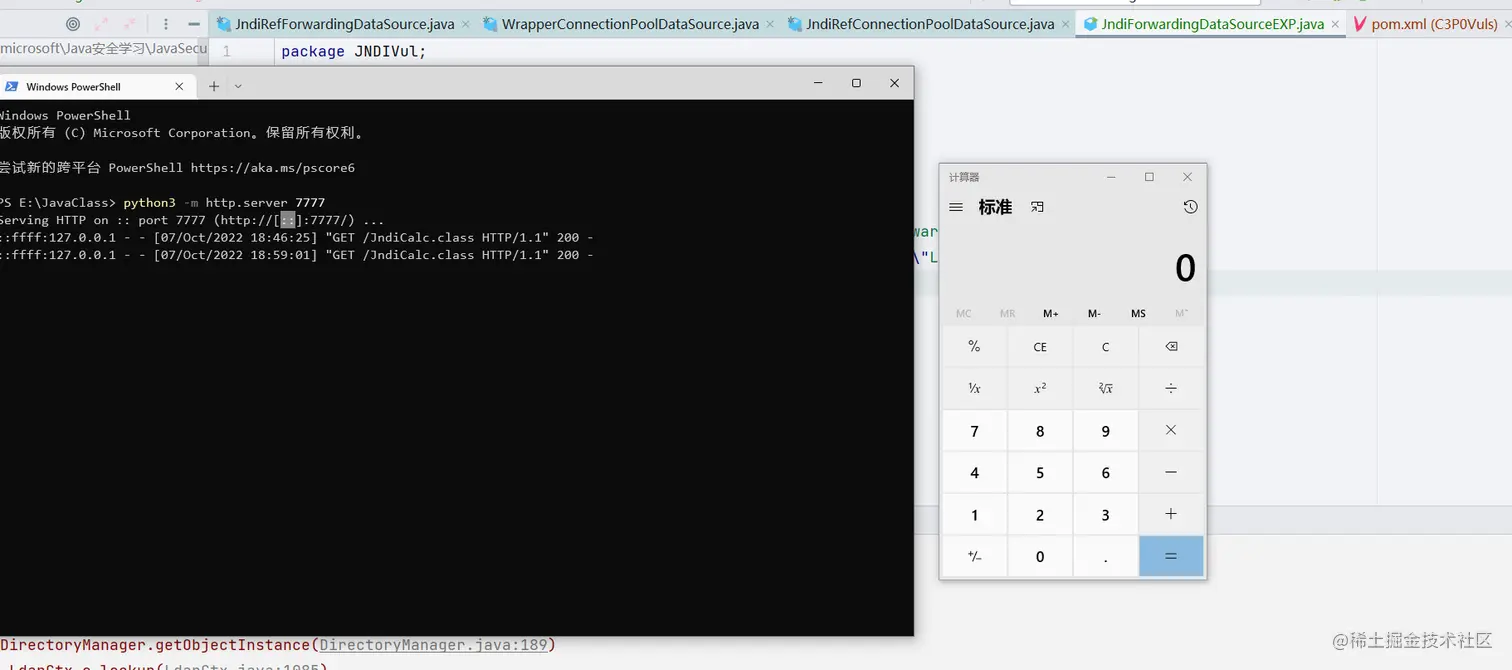Click the 2 key in Calculator

click(1040, 514)
